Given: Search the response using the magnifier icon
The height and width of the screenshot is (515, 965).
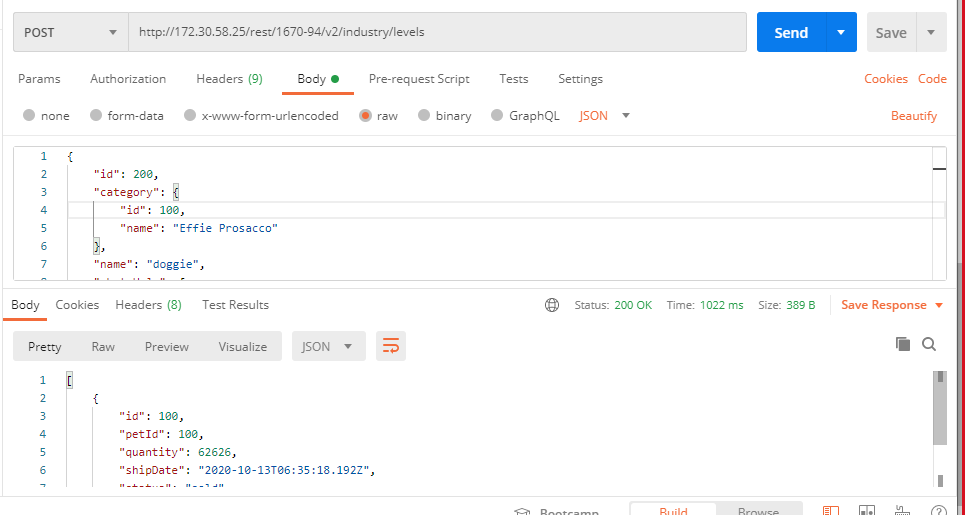Looking at the screenshot, I should [x=929, y=344].
